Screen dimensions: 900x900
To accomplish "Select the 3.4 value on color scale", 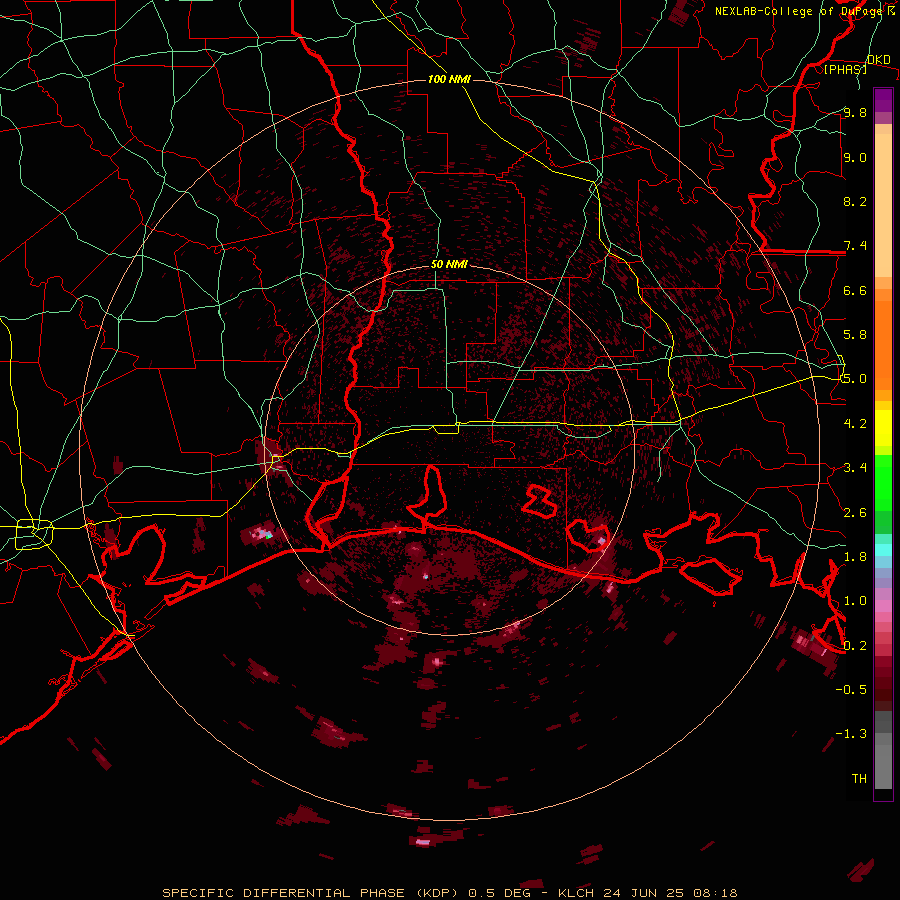I will (x=855, y=468).
